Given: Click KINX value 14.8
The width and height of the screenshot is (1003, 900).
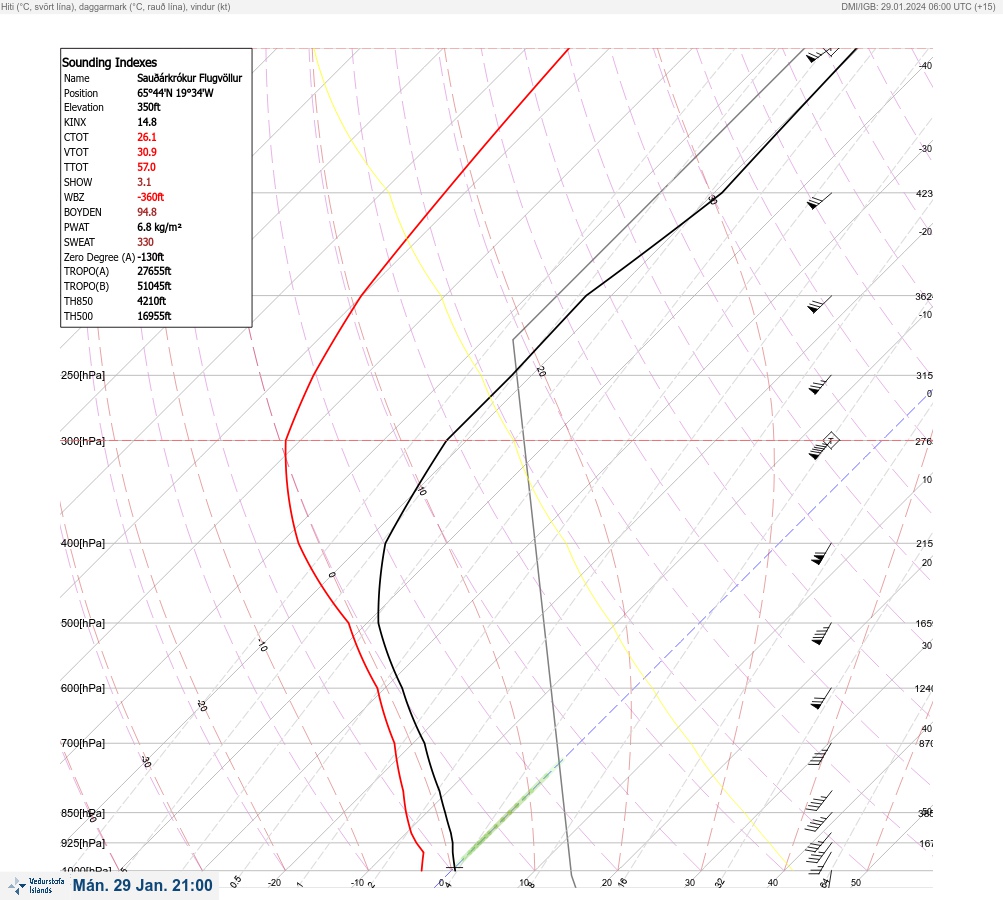Looking at the screenshot, I should click(x=146, y=122).
